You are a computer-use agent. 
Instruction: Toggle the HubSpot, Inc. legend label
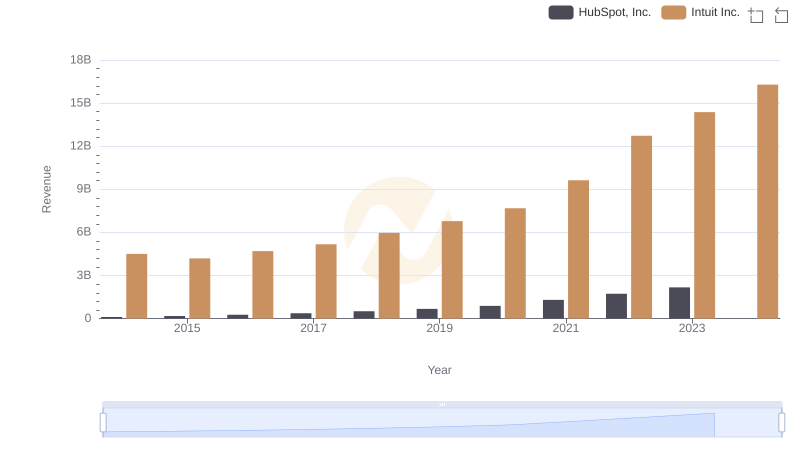pyautogui.click(x=614, y=12)
